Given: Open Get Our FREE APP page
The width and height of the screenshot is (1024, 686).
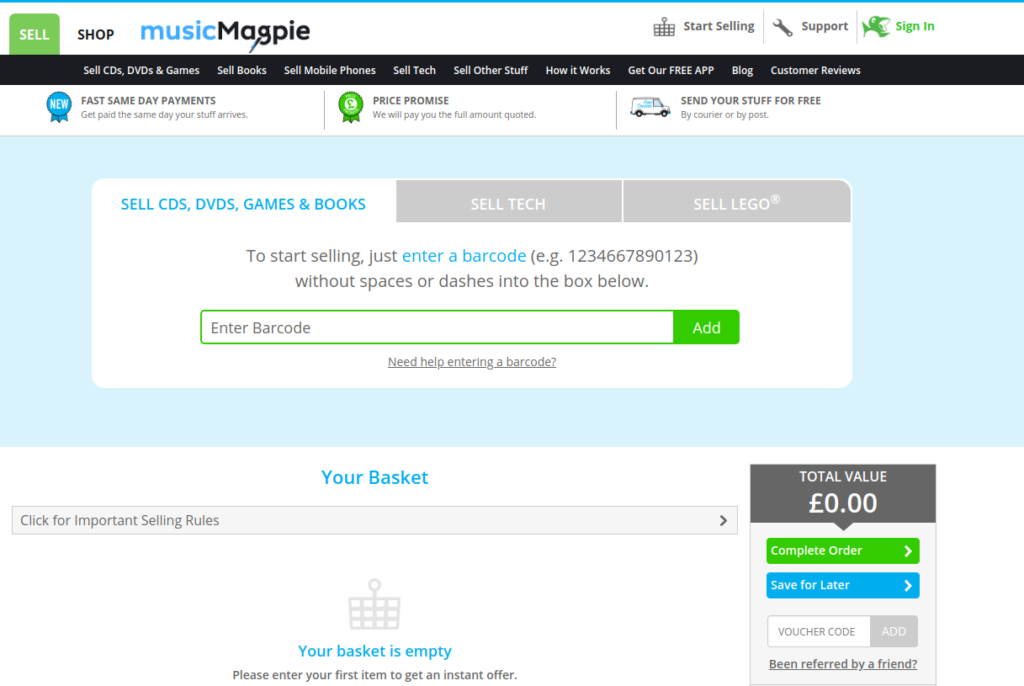Looking at the screenshot, I should click(671, 71).
